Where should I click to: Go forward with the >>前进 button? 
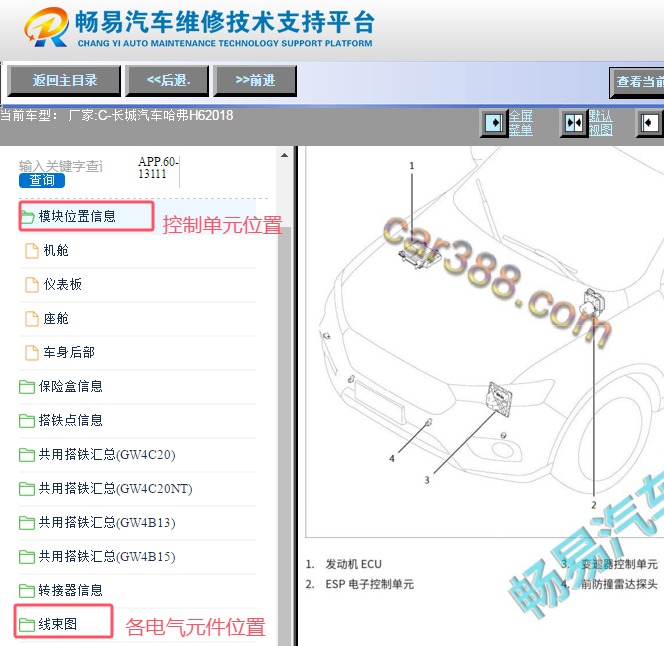[x=255, y=80]
